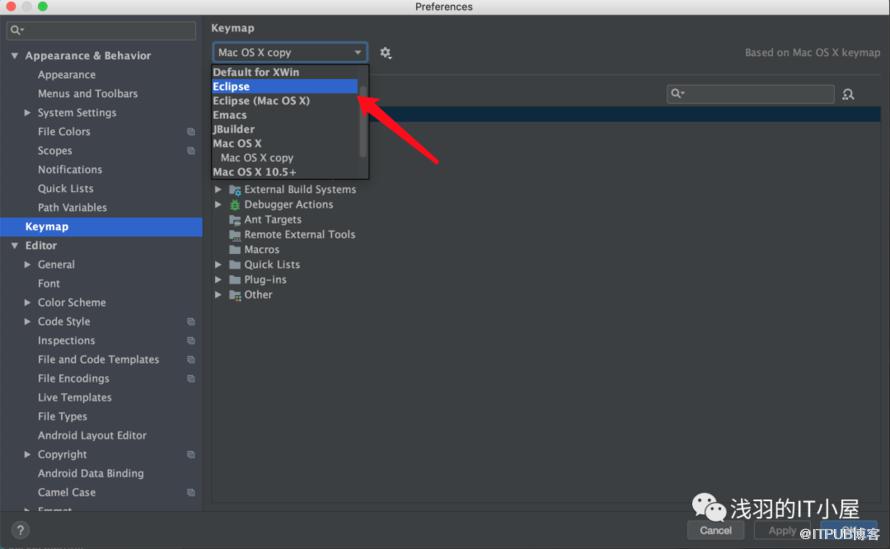Click the Remote External Tools folder icon
This screenshot has width=890, height=549.
coord(235,234)
